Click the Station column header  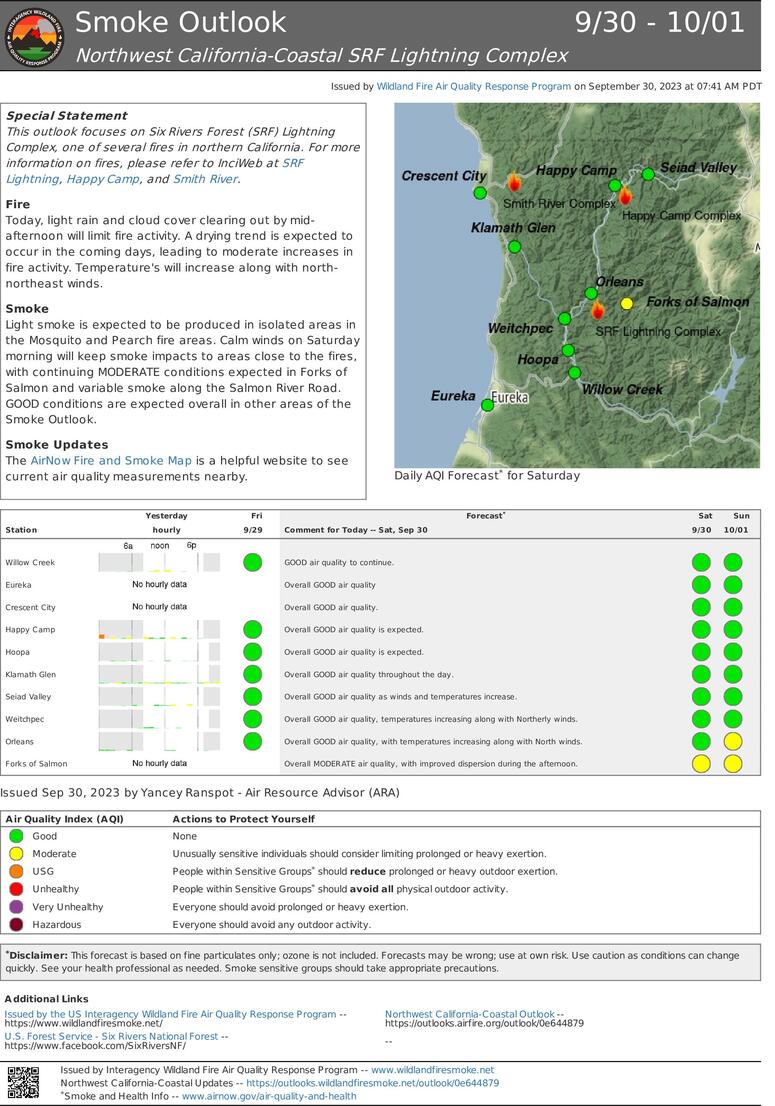pyautogui.click(x=21, y=530)
